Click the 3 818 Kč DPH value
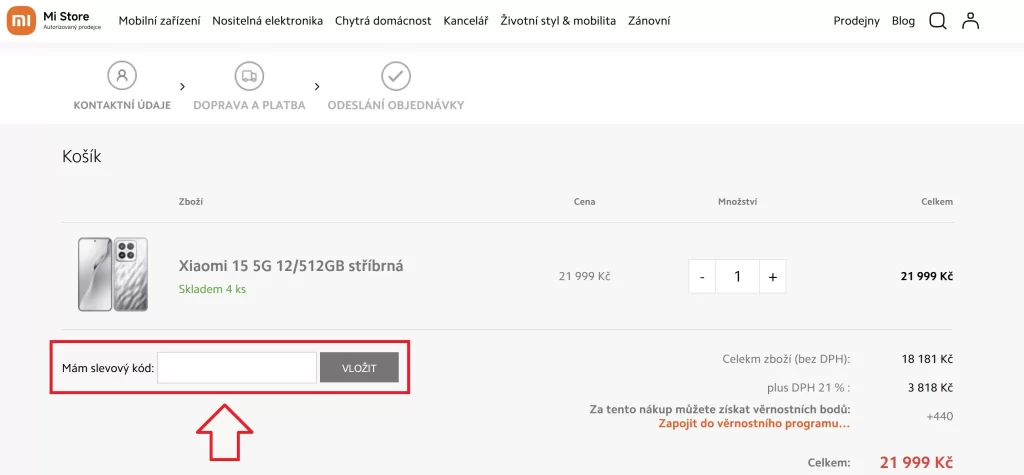1024x475 pixels. pyautogui.click(x=931, y=387)
